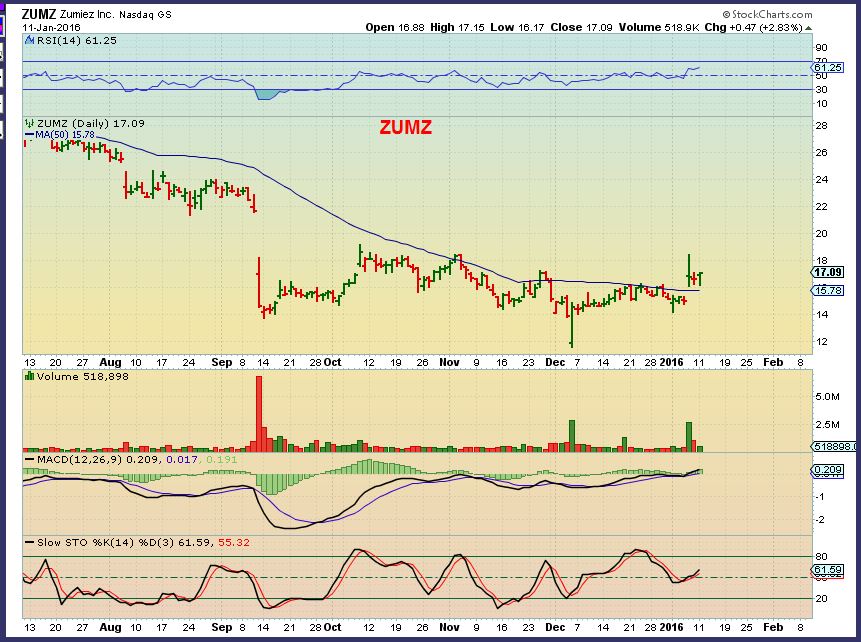Click the High 17.15 value
This screenshot has width=861, height=642.
click(x=457, y=27)
